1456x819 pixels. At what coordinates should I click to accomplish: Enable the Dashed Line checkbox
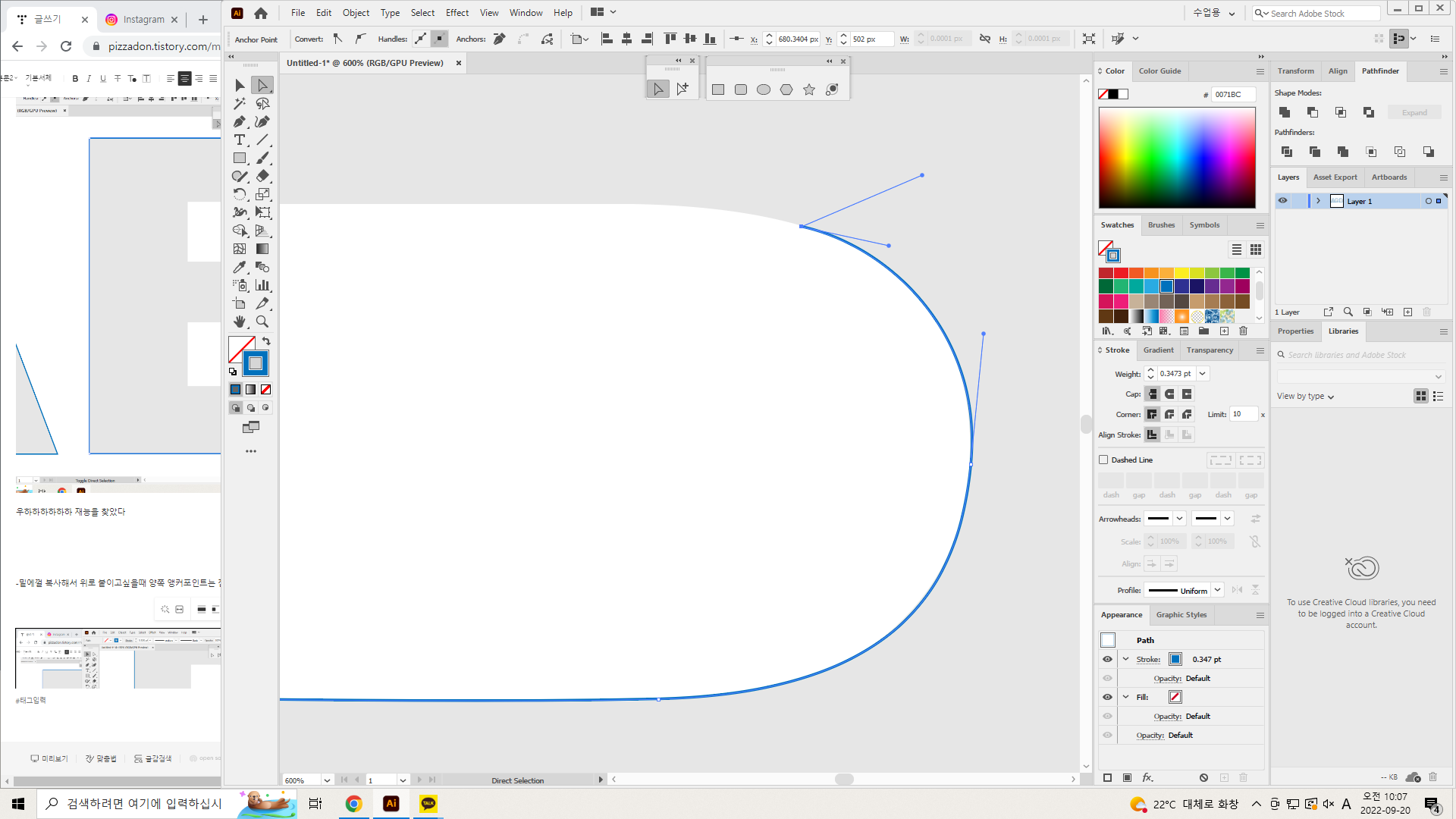click(x=1104, y=460)
